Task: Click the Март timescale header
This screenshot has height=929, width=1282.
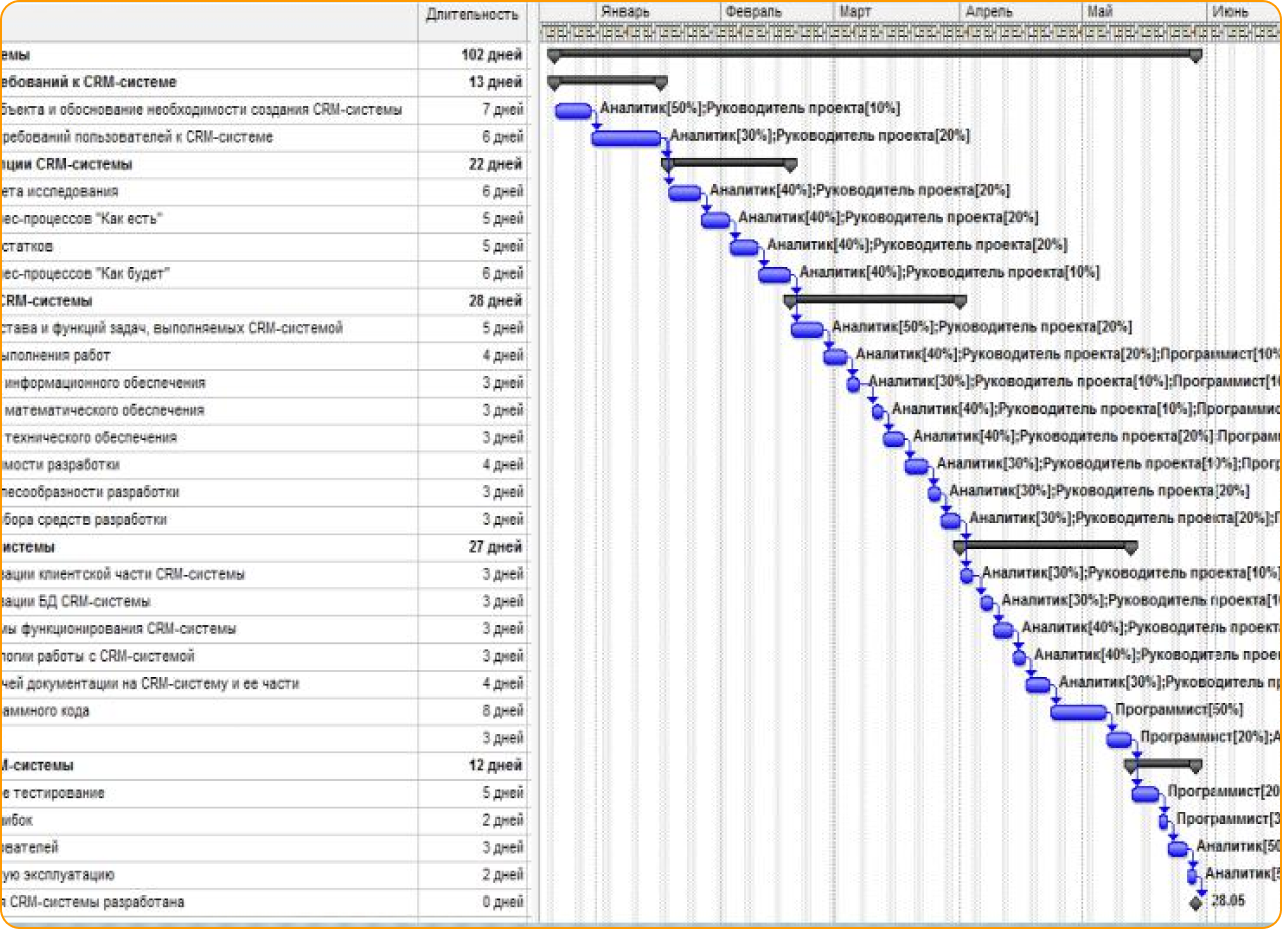Action: pyautogui.click(x=855, y=12)
